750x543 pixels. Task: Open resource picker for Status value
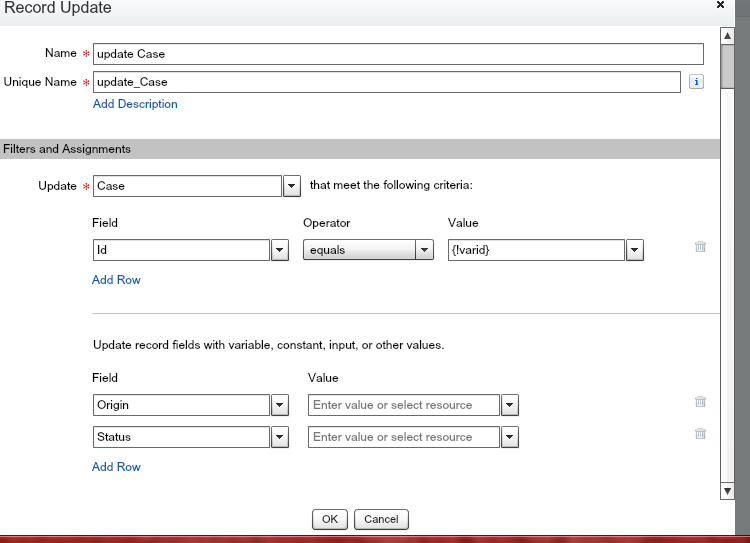[x=510, y=437]
